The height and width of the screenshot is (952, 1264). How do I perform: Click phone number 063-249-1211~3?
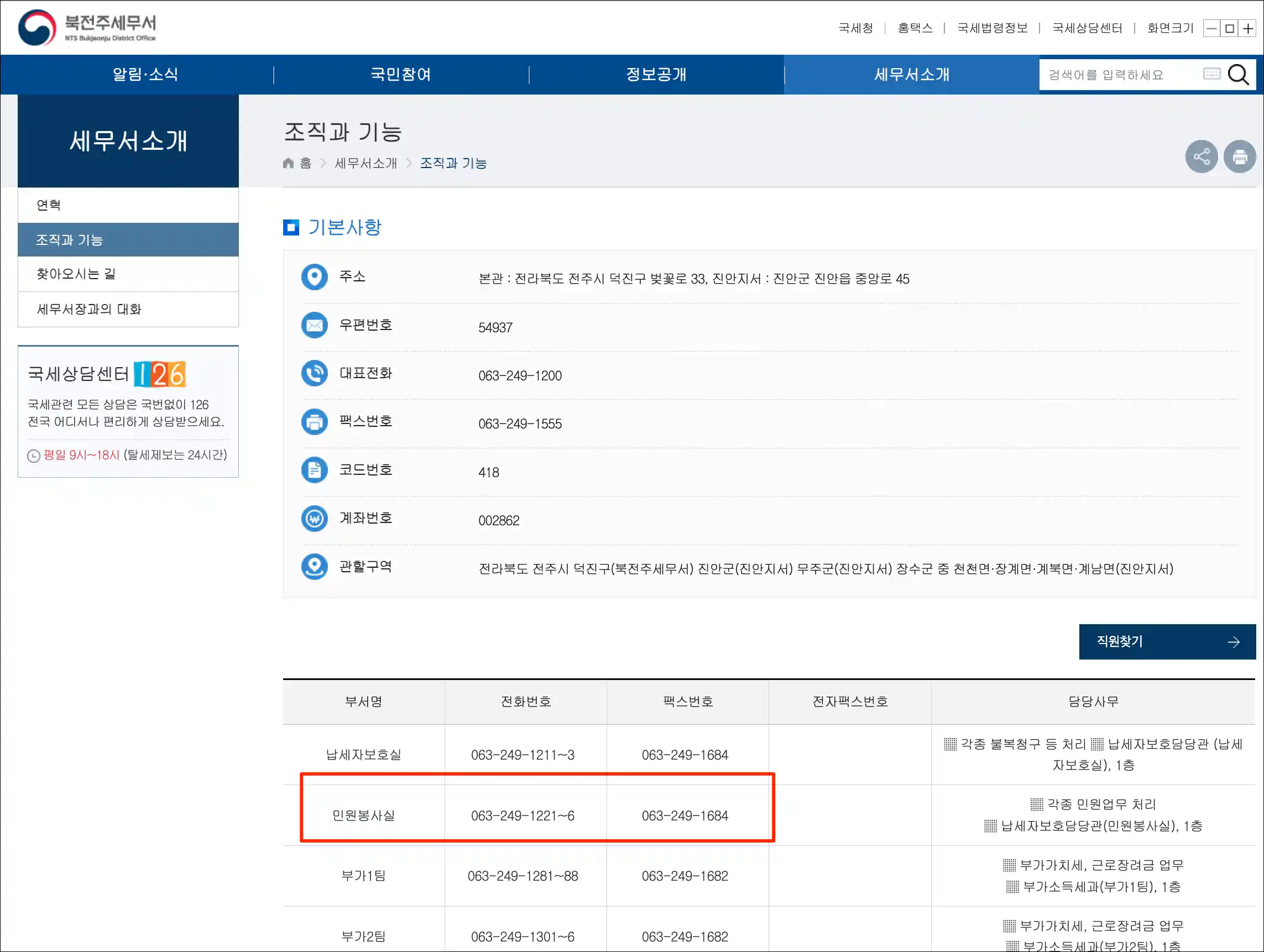click(x=523, y=755)
